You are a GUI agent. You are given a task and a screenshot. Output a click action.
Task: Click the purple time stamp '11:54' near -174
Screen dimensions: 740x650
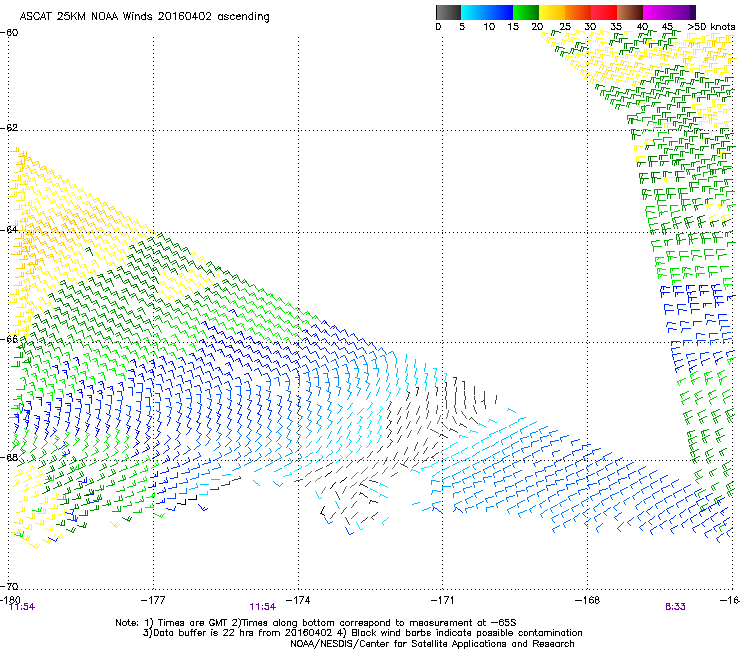[x=263, y=607]
